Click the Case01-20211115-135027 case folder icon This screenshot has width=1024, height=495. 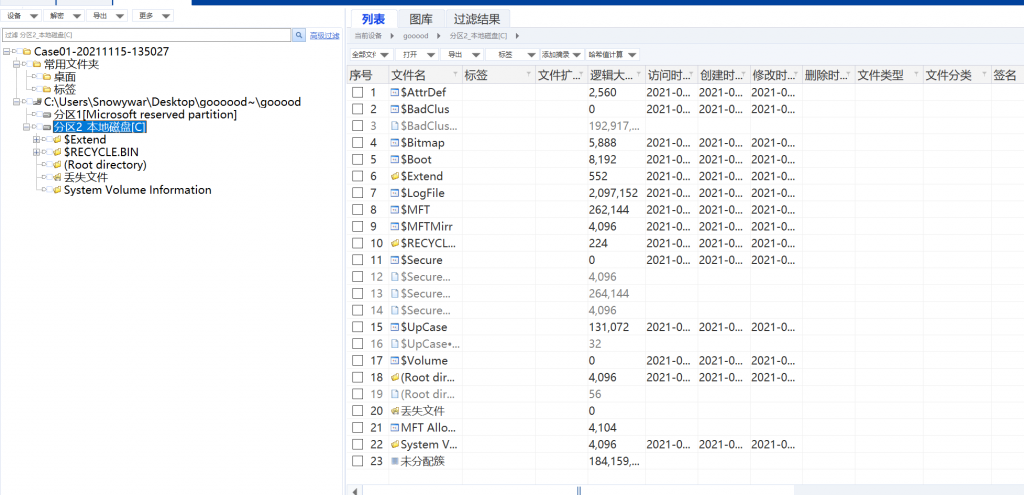[x=26, y=51]
